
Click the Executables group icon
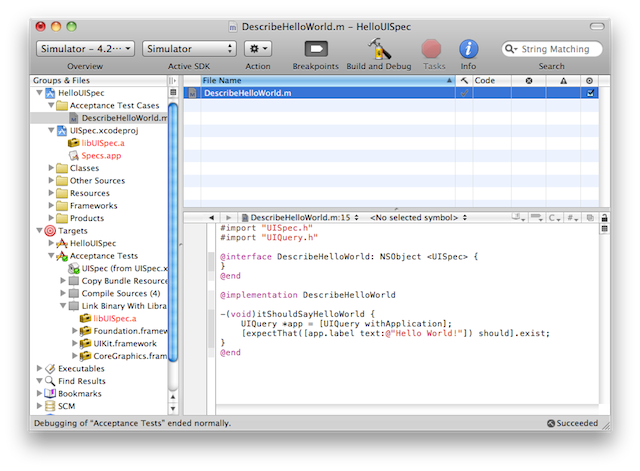click(50, 369)
